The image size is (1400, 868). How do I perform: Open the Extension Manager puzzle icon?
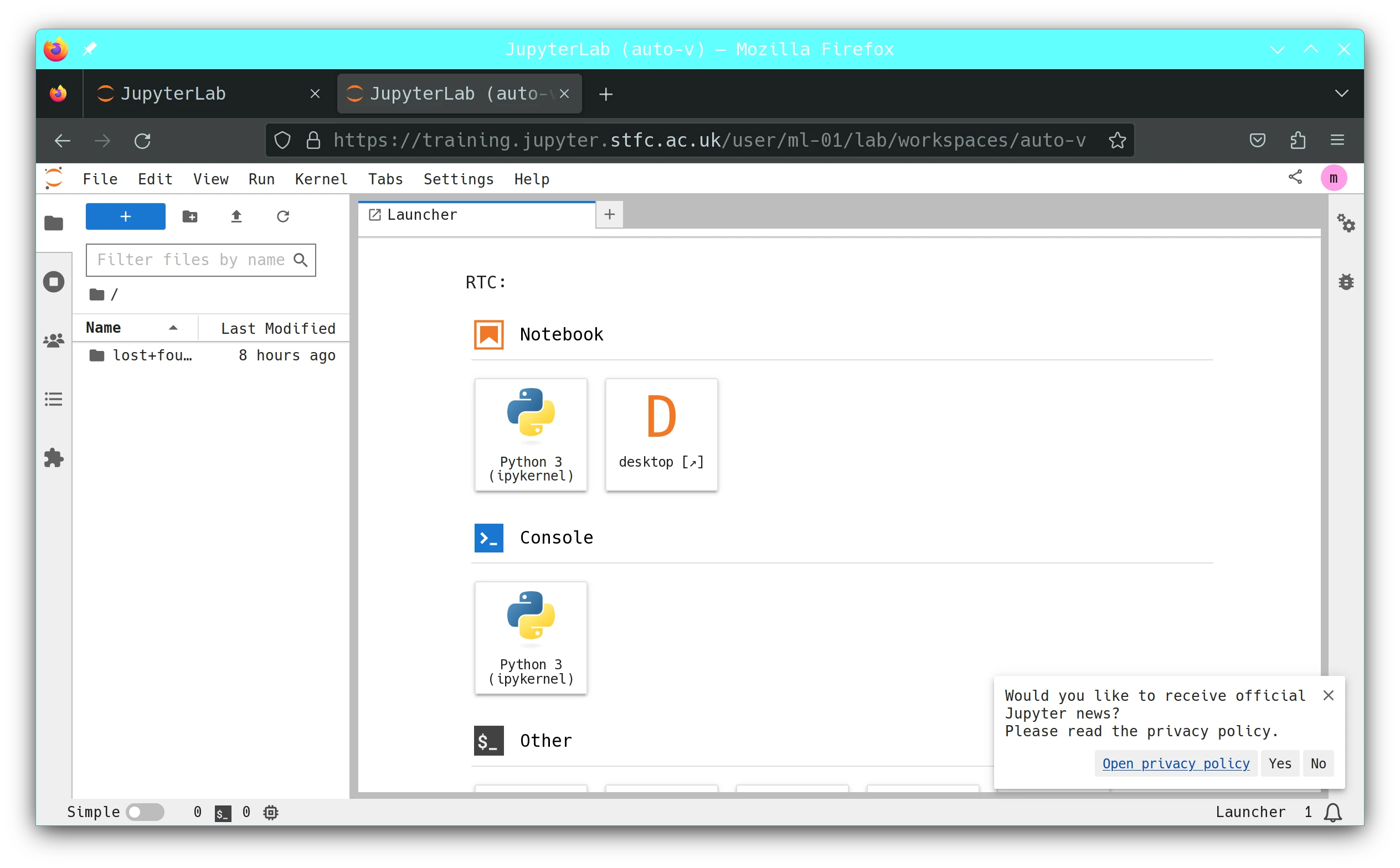53,458
